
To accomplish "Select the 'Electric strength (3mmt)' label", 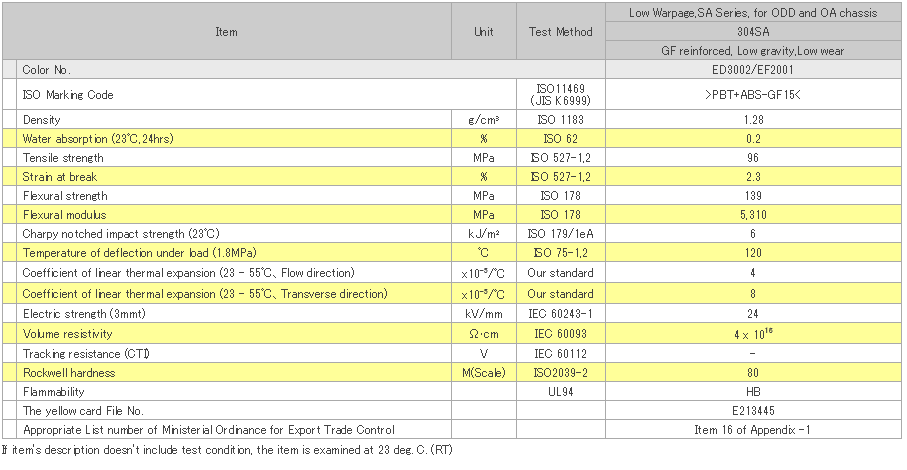I will (84, 314).
